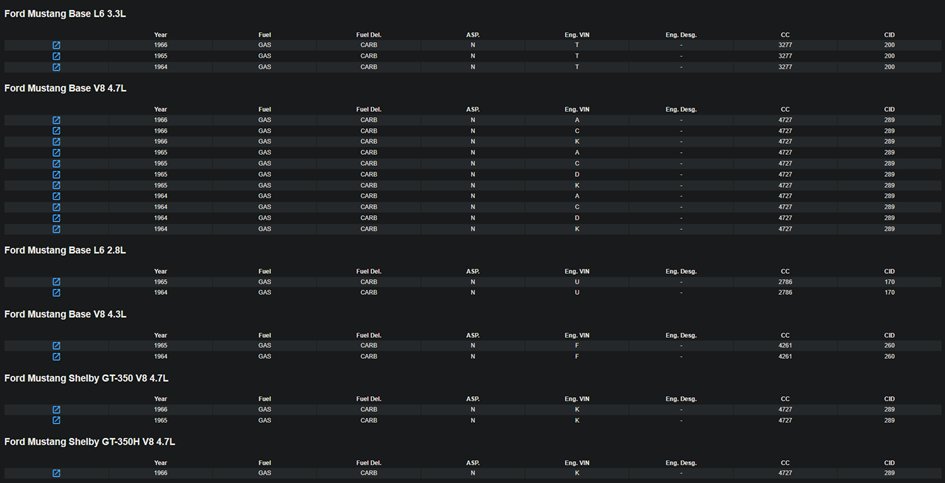Open the 1965 Shelby GT-350 V8 4.7L link icon
945x483 pixels.
pyautogui.click(x=56, y=421)
